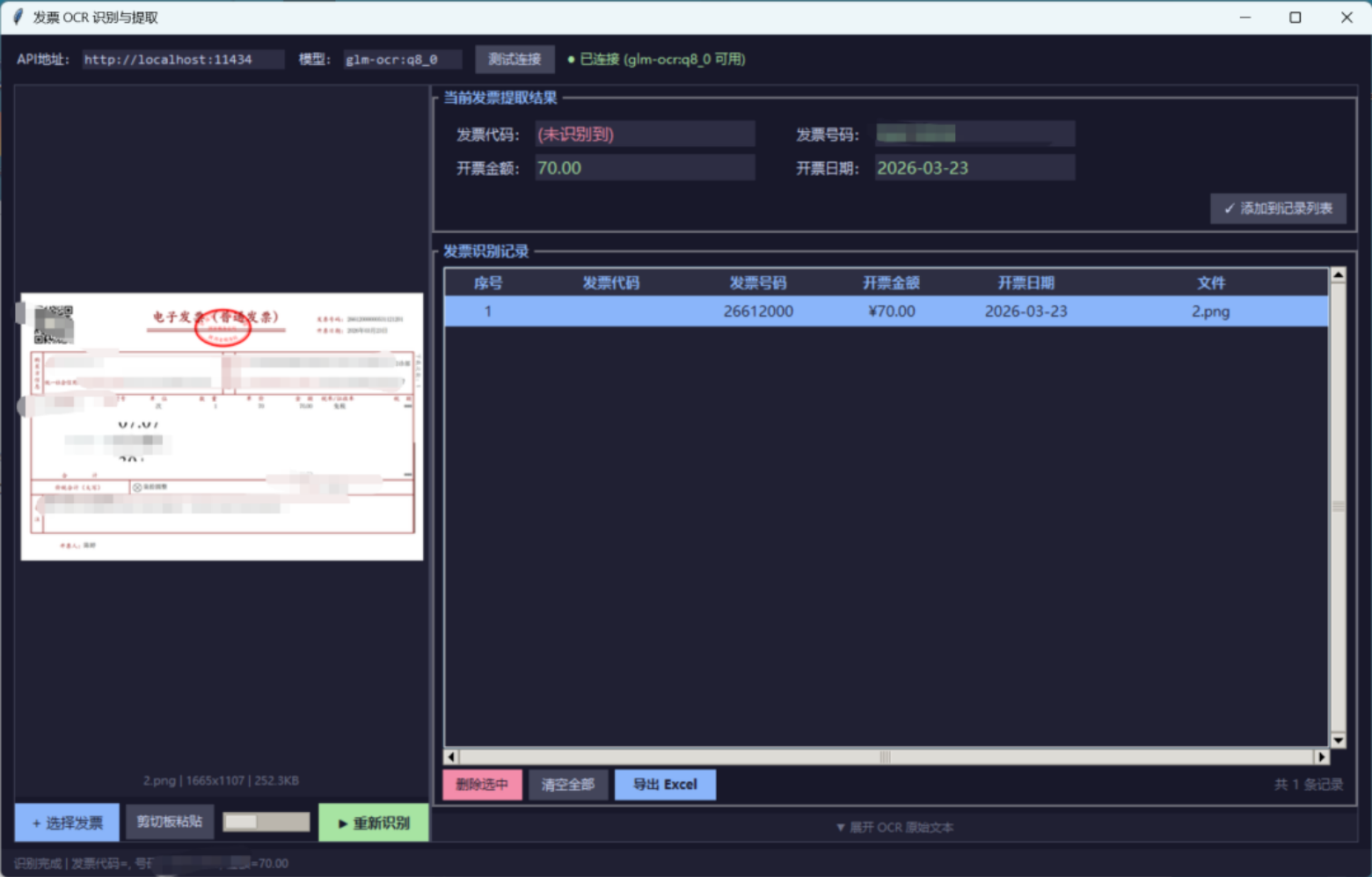Sort records by 发票号码 column header
The image size is (1372, 877).
[758, 282]
